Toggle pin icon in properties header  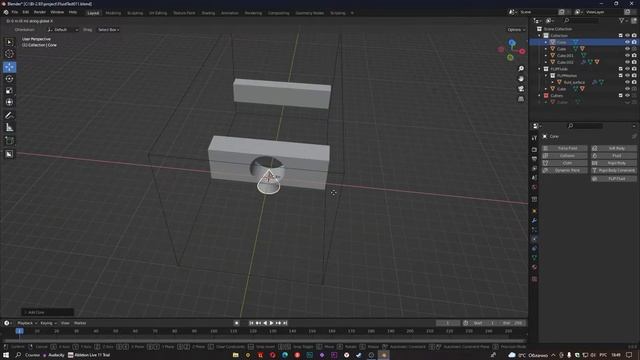(x=634, y=136)
